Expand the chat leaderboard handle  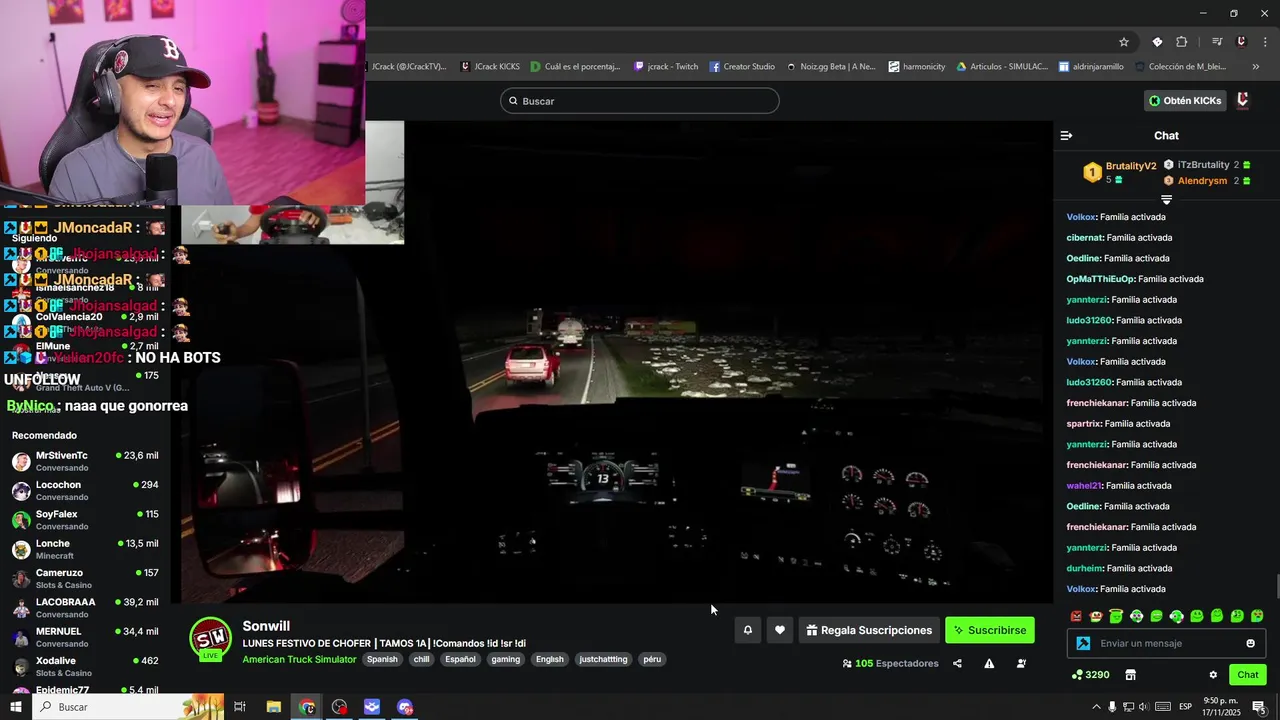click(1166, 200)
